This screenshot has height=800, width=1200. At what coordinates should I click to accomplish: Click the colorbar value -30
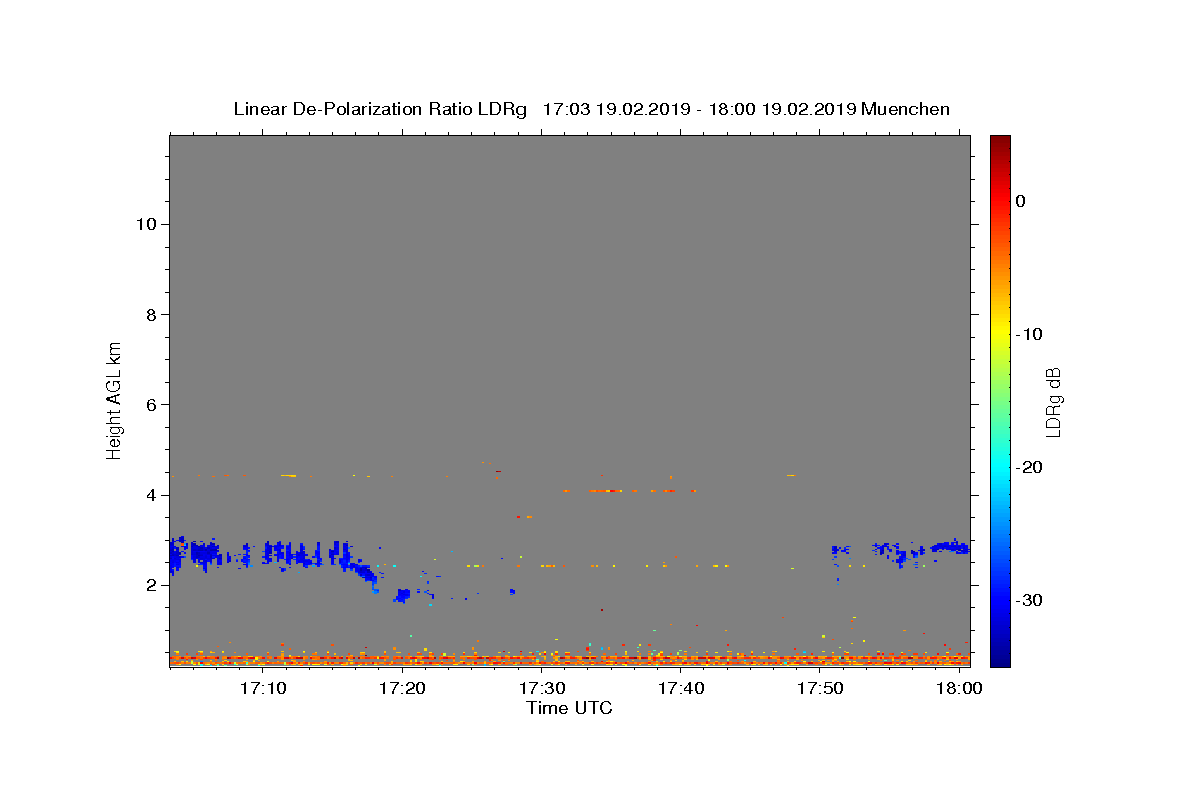[1029, 600]
